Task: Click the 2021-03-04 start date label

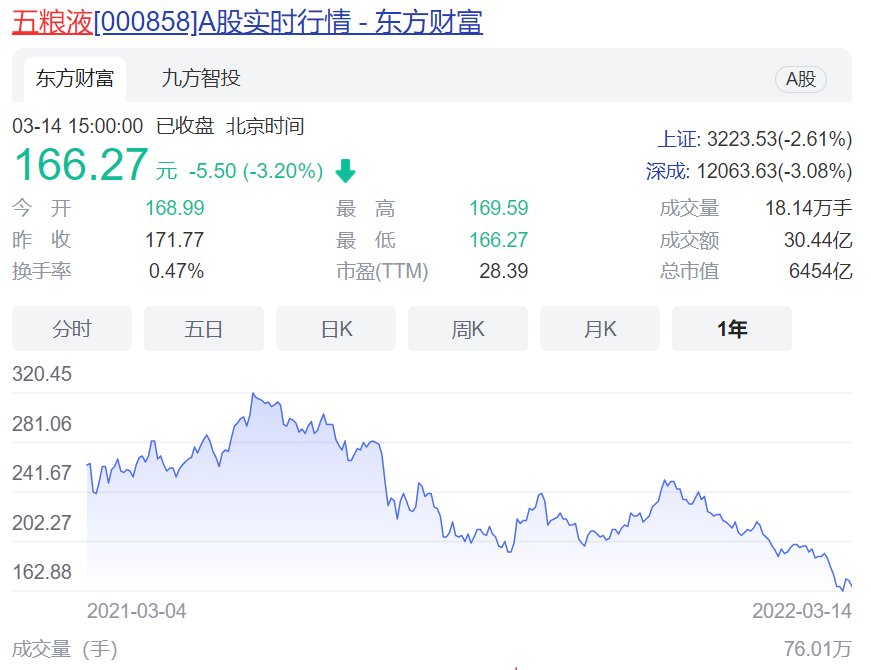Action: click(137, 611)
